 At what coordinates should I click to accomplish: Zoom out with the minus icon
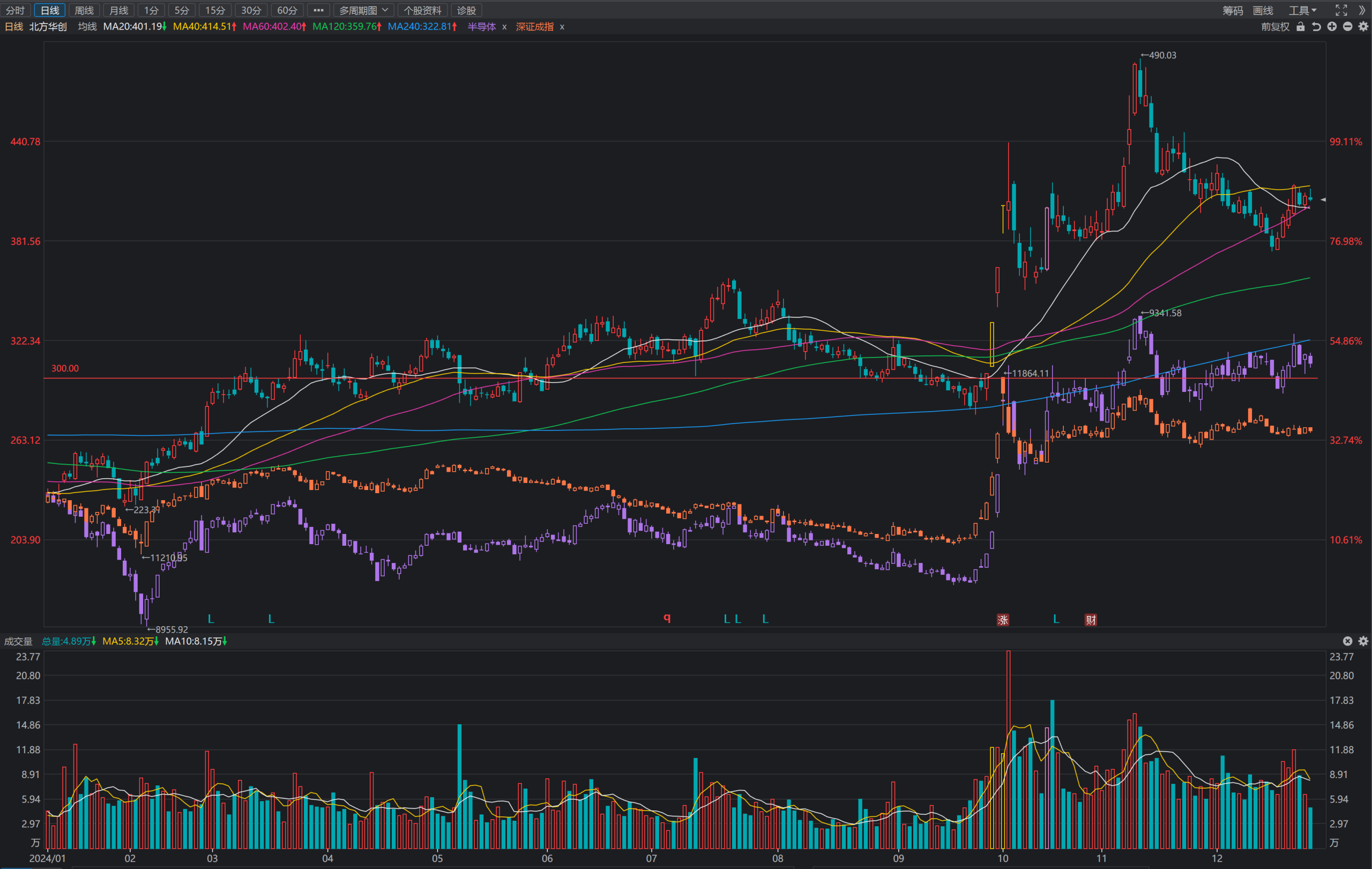(1347, 27)
